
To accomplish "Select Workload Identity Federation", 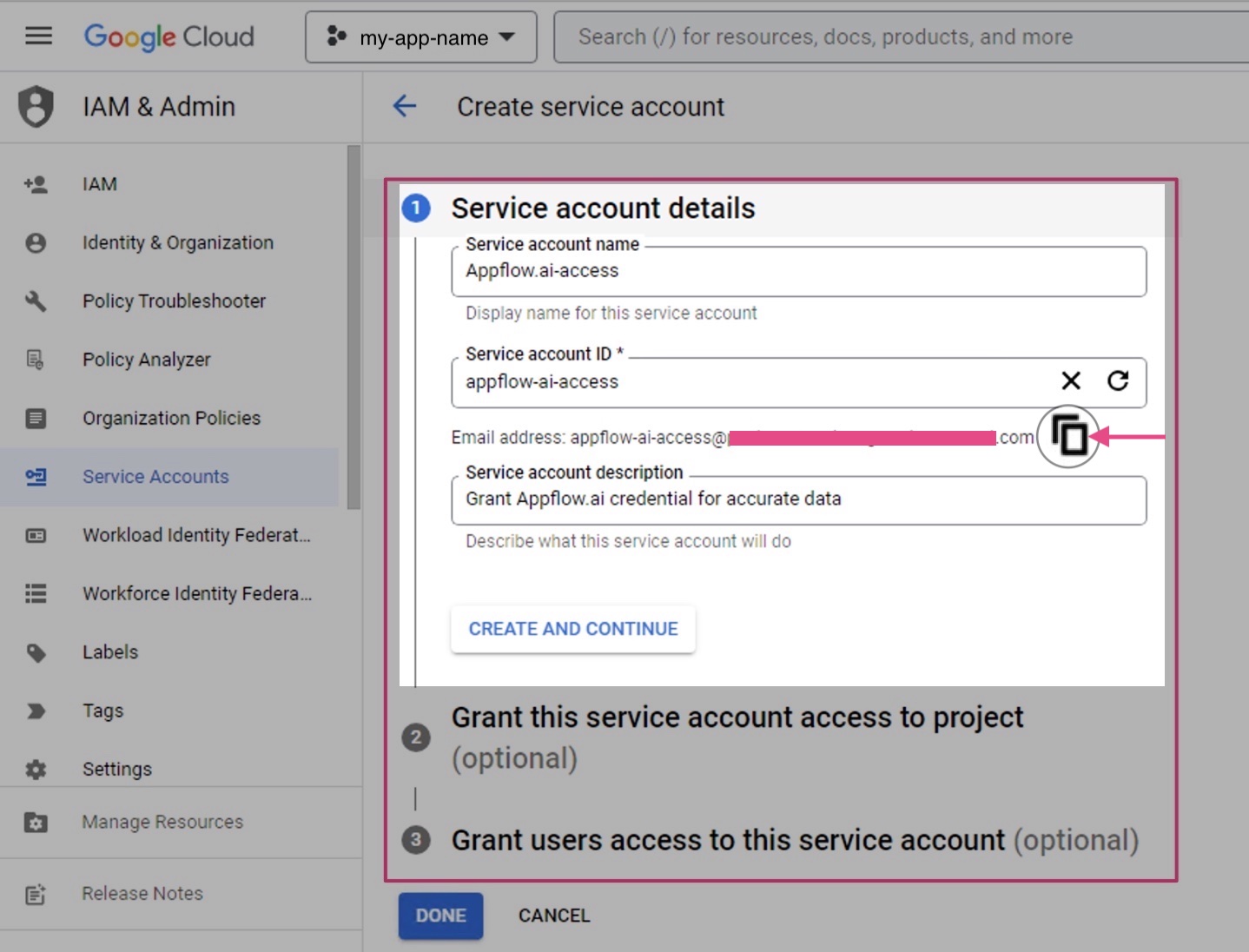I will 196,535.
